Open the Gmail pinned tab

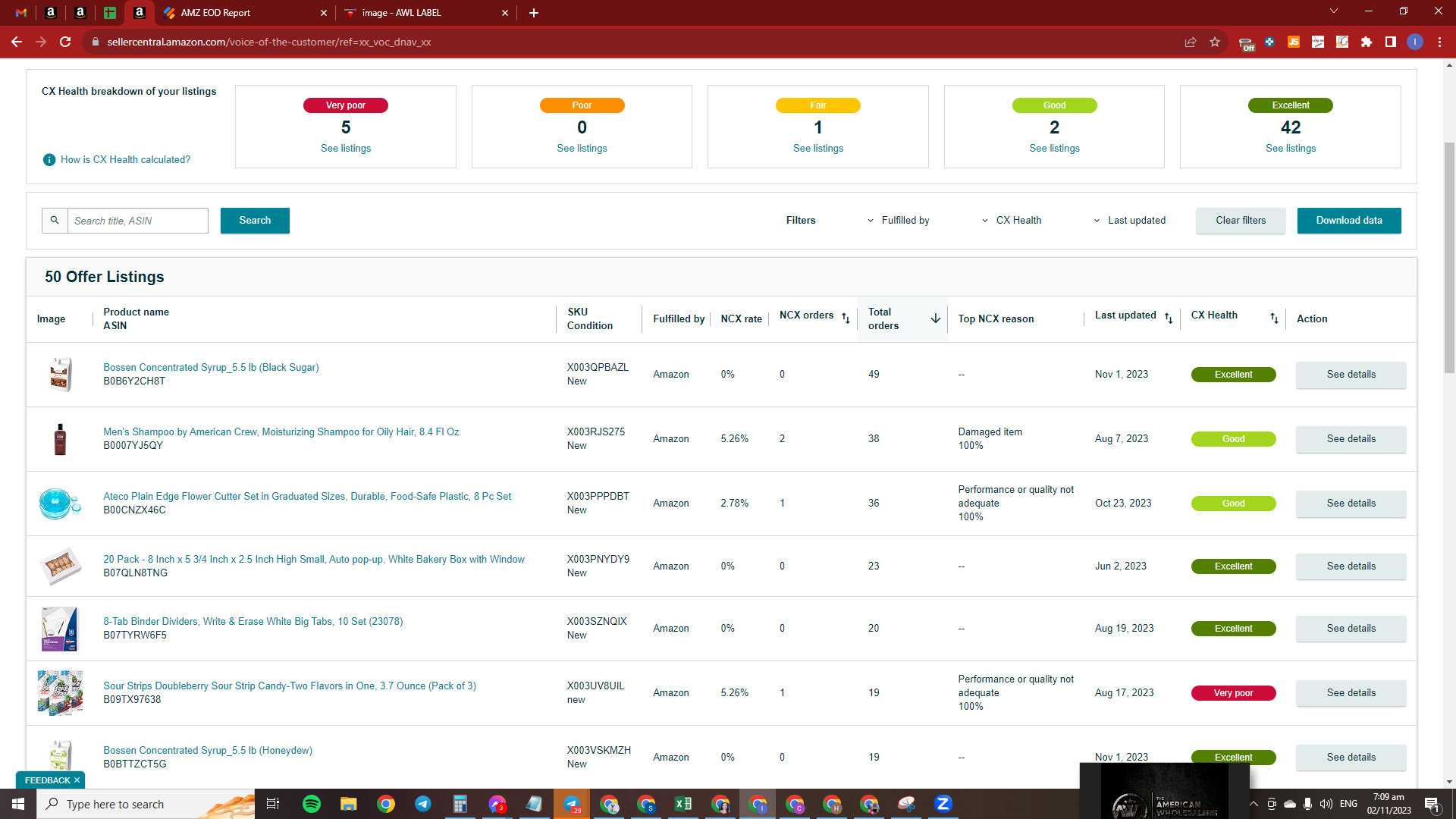pos(21,13)
